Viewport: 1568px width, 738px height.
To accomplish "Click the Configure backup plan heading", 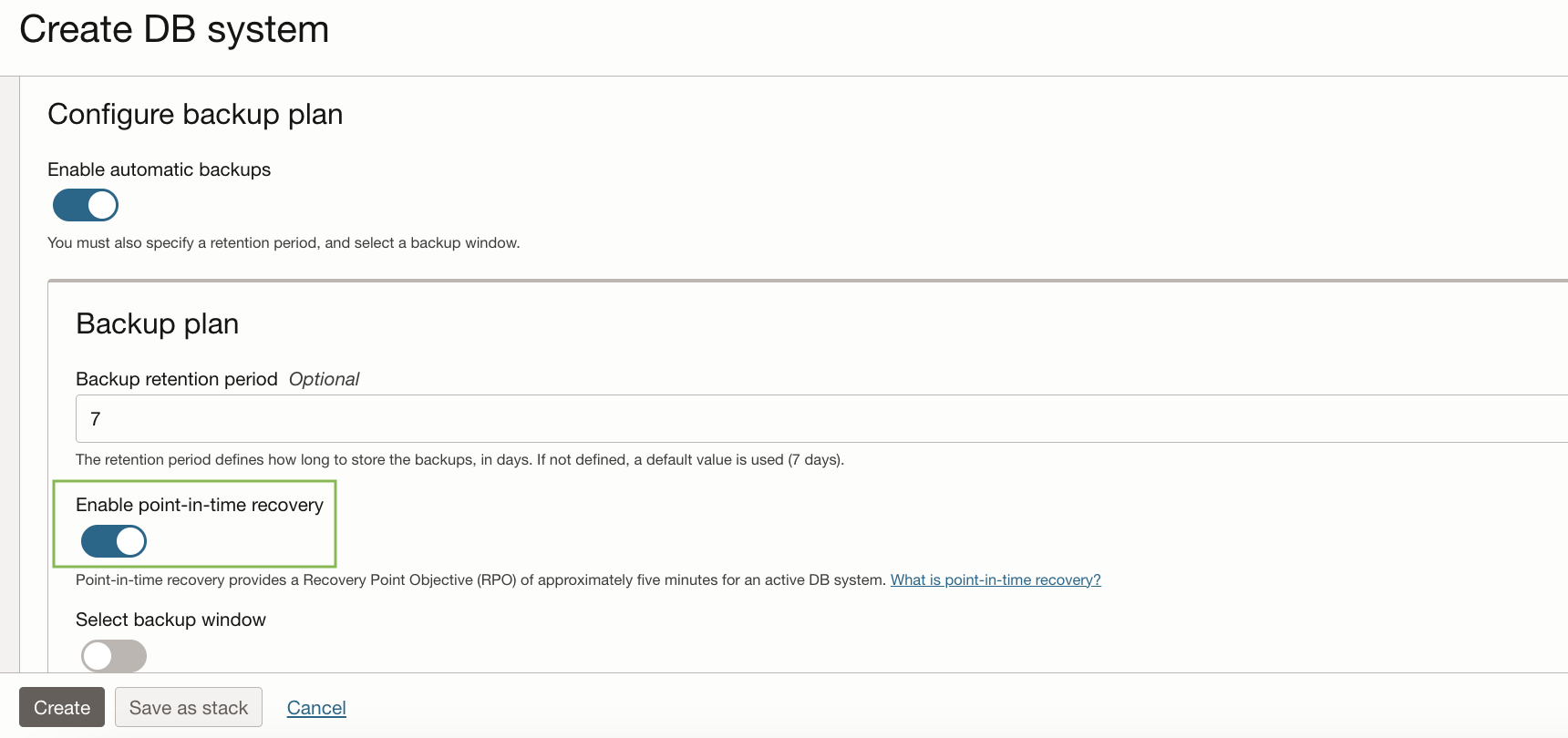I will [x=195, y=114].
